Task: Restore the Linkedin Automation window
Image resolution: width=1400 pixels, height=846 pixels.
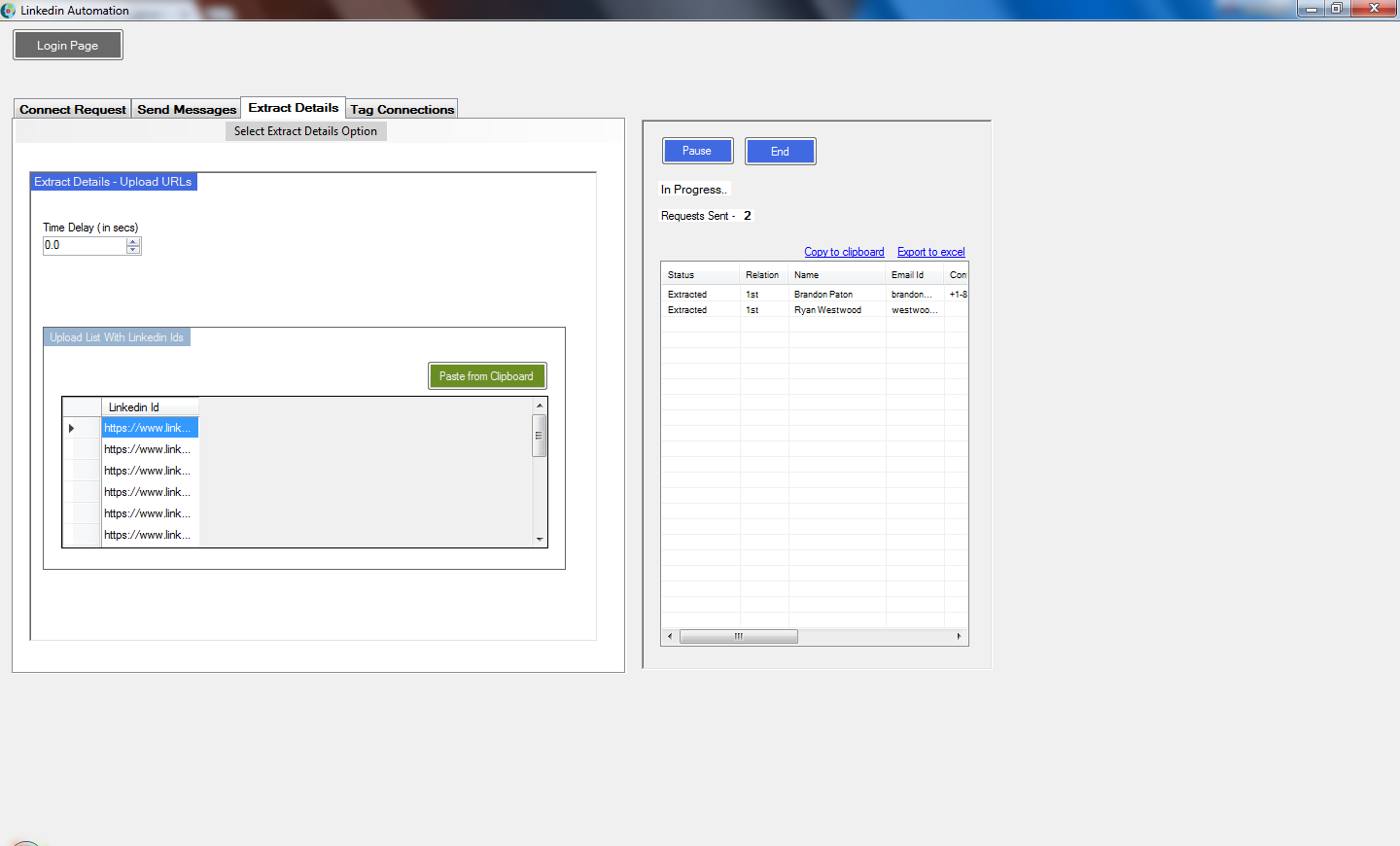Action: pyautogui.click(x=1337, y=9)
